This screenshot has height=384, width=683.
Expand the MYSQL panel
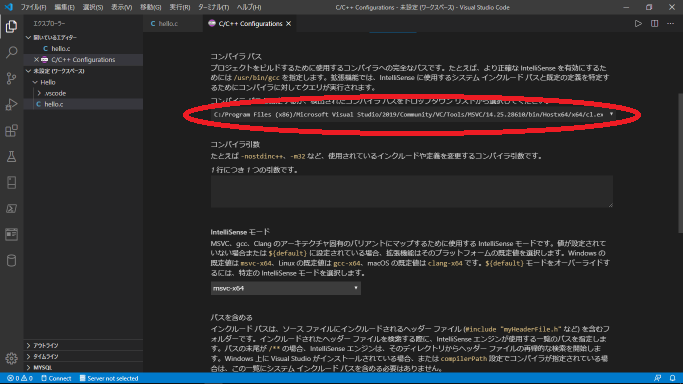click(83, 367)
